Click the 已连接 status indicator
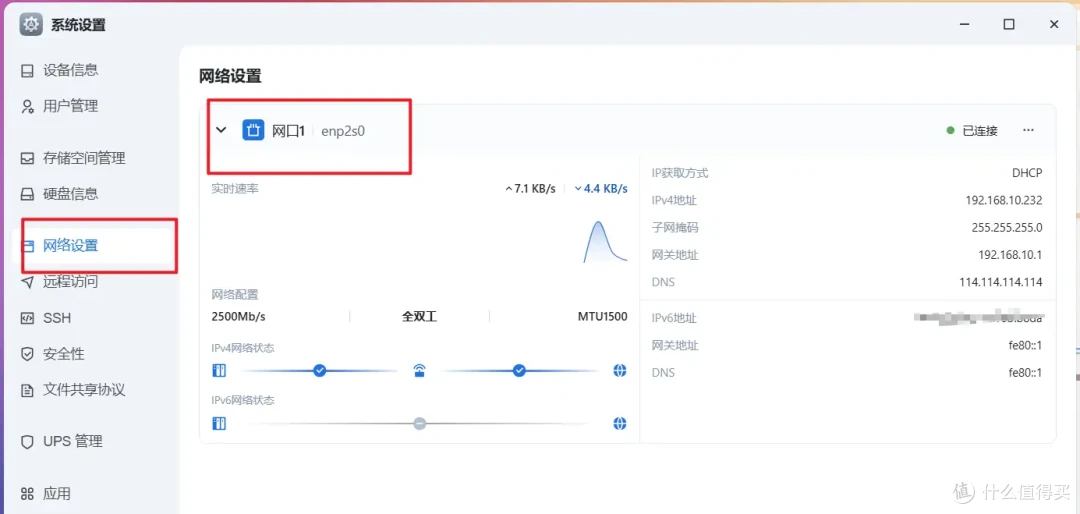This screenshot has width=1080, height=514. pyautogui.click(x=972, y=130)
